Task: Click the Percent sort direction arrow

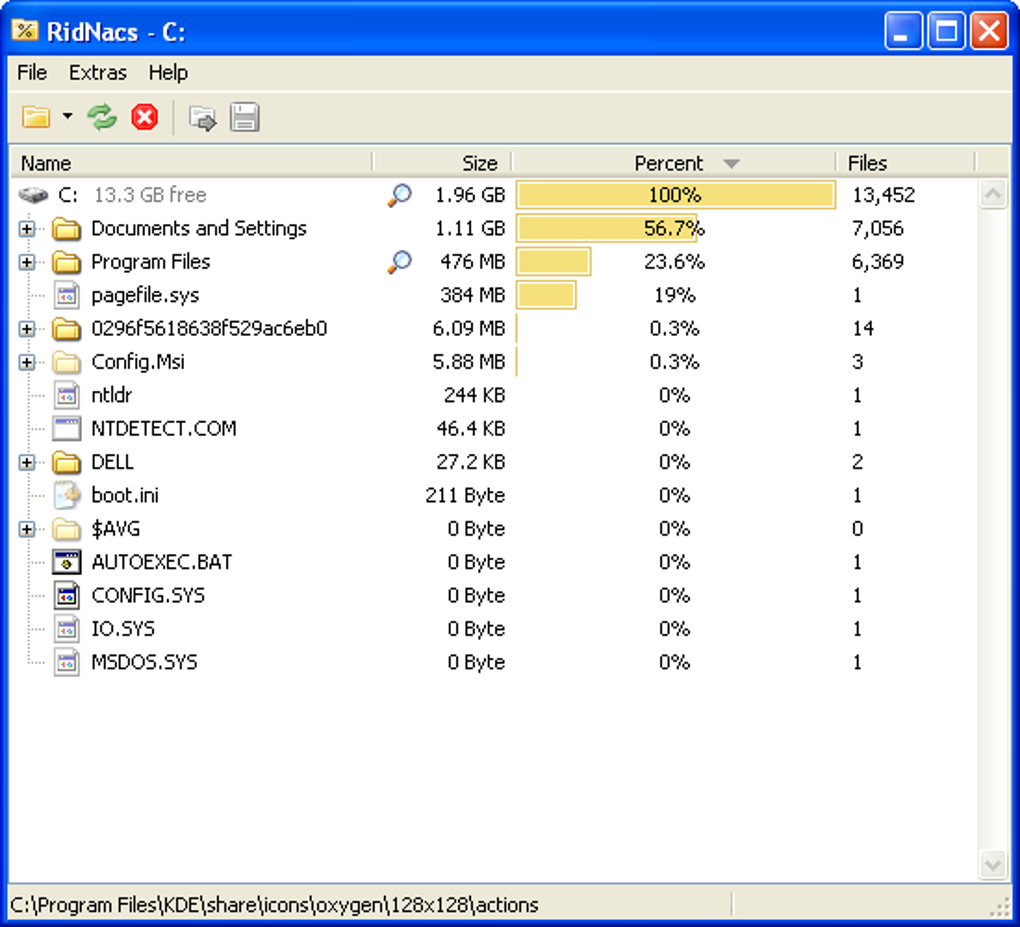Action: 731,164
